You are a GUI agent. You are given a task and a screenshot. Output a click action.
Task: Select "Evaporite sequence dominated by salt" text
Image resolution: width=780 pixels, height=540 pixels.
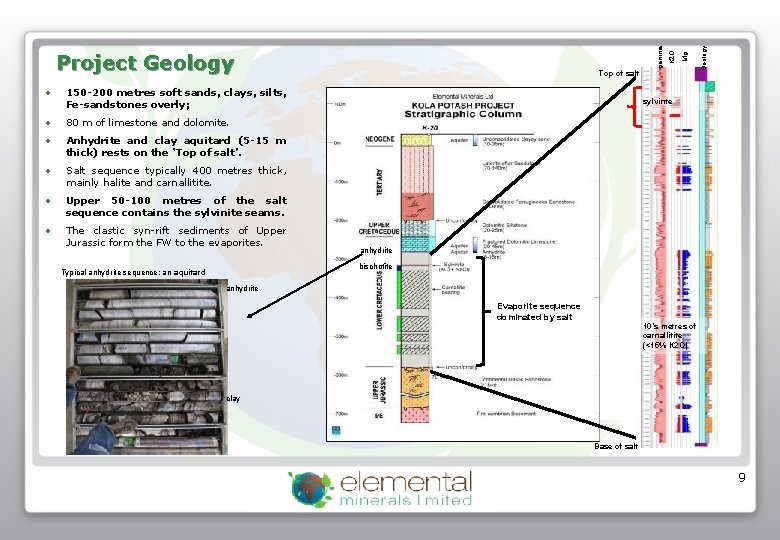click(x=538, y=312)
